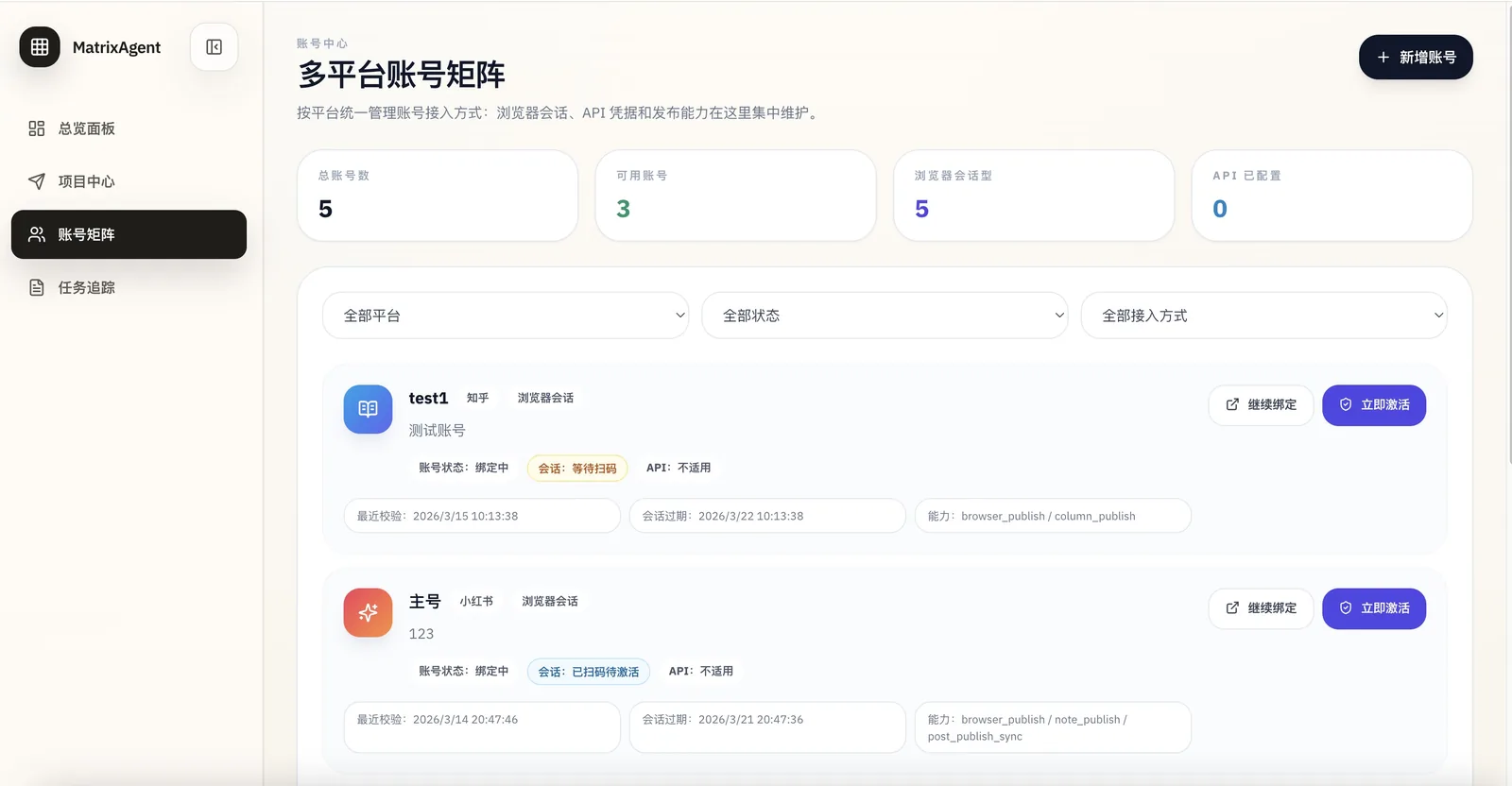Click the 账号状态: 绑定中 label on 主号
The height and width of the screenshot is (786, 1512).
463,671
